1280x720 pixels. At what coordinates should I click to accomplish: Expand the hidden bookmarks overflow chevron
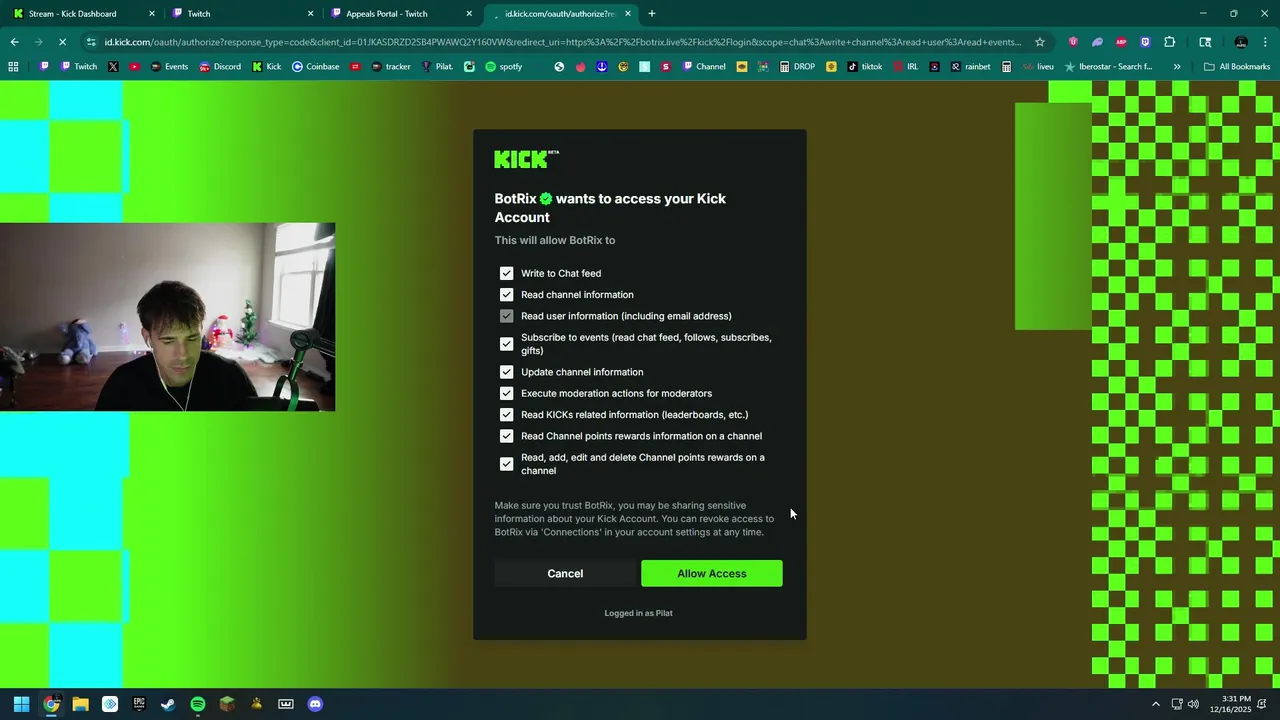tap(1177, 67)
